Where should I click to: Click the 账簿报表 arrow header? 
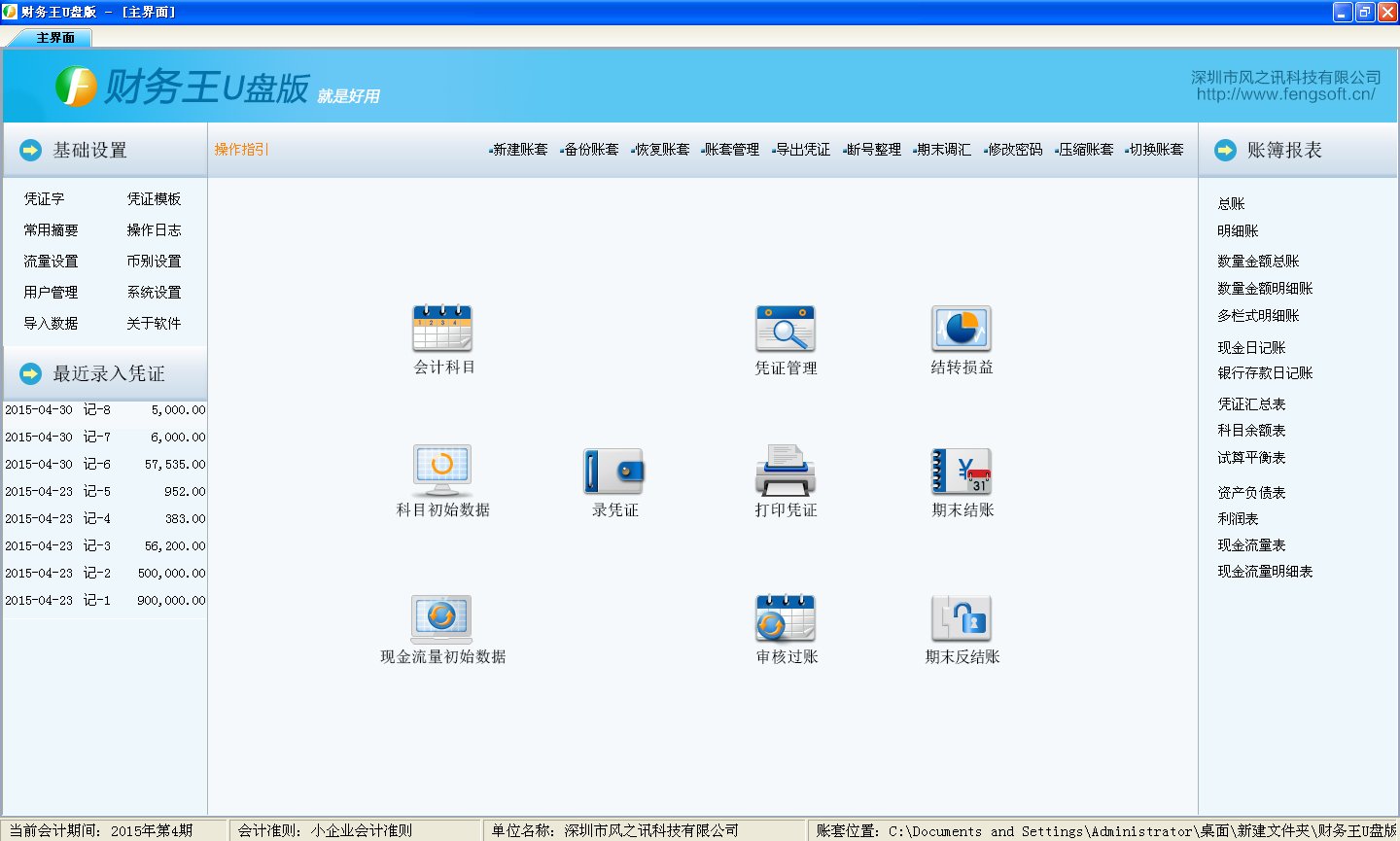[x=1225, y=151]
